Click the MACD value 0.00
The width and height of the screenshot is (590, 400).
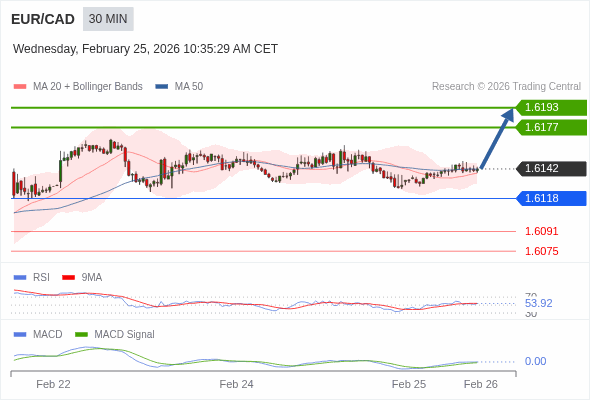click(x=535, y=361)
